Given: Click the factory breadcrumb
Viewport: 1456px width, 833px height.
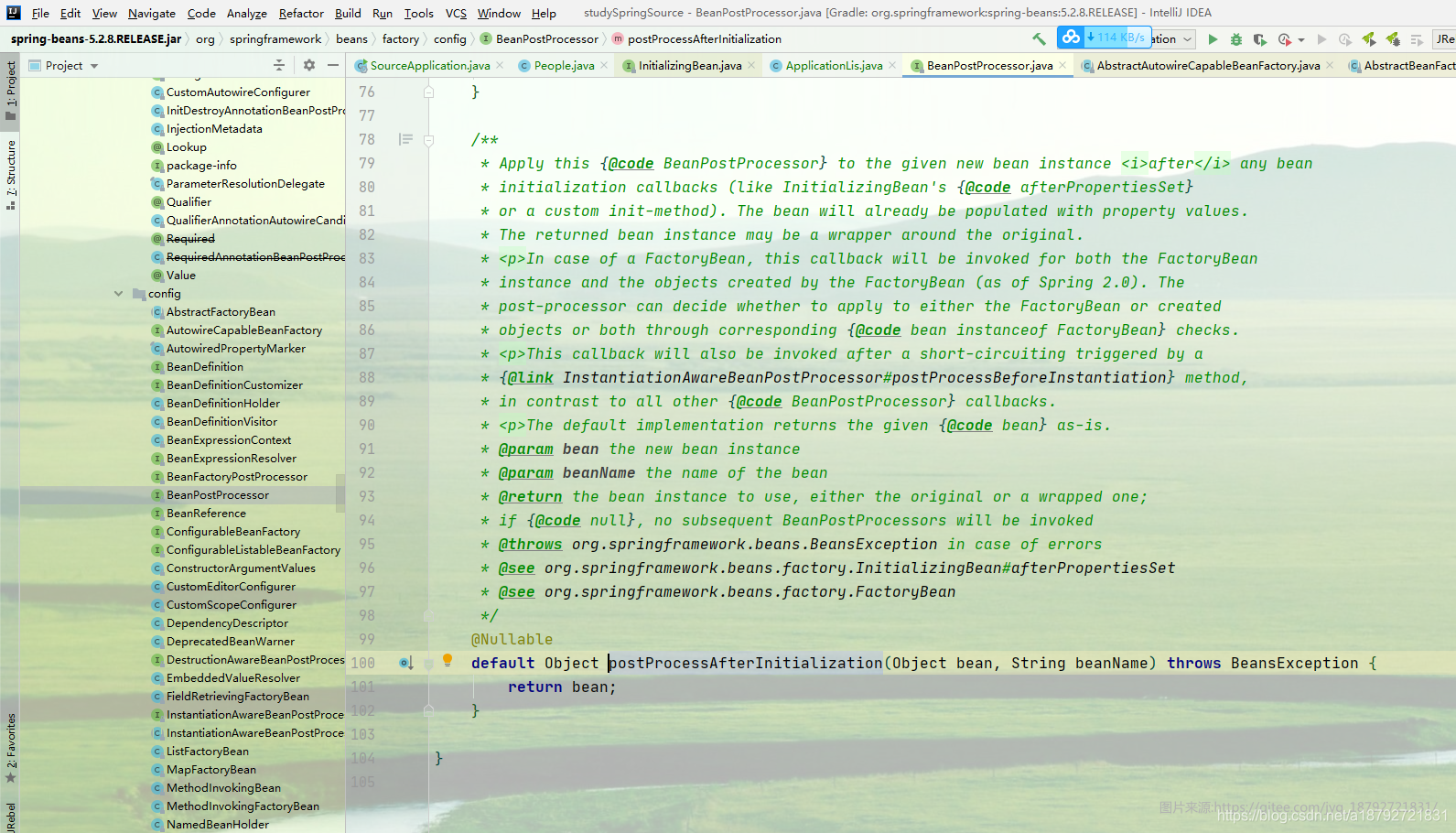Looking at the screenshot, I should point(401,38).
